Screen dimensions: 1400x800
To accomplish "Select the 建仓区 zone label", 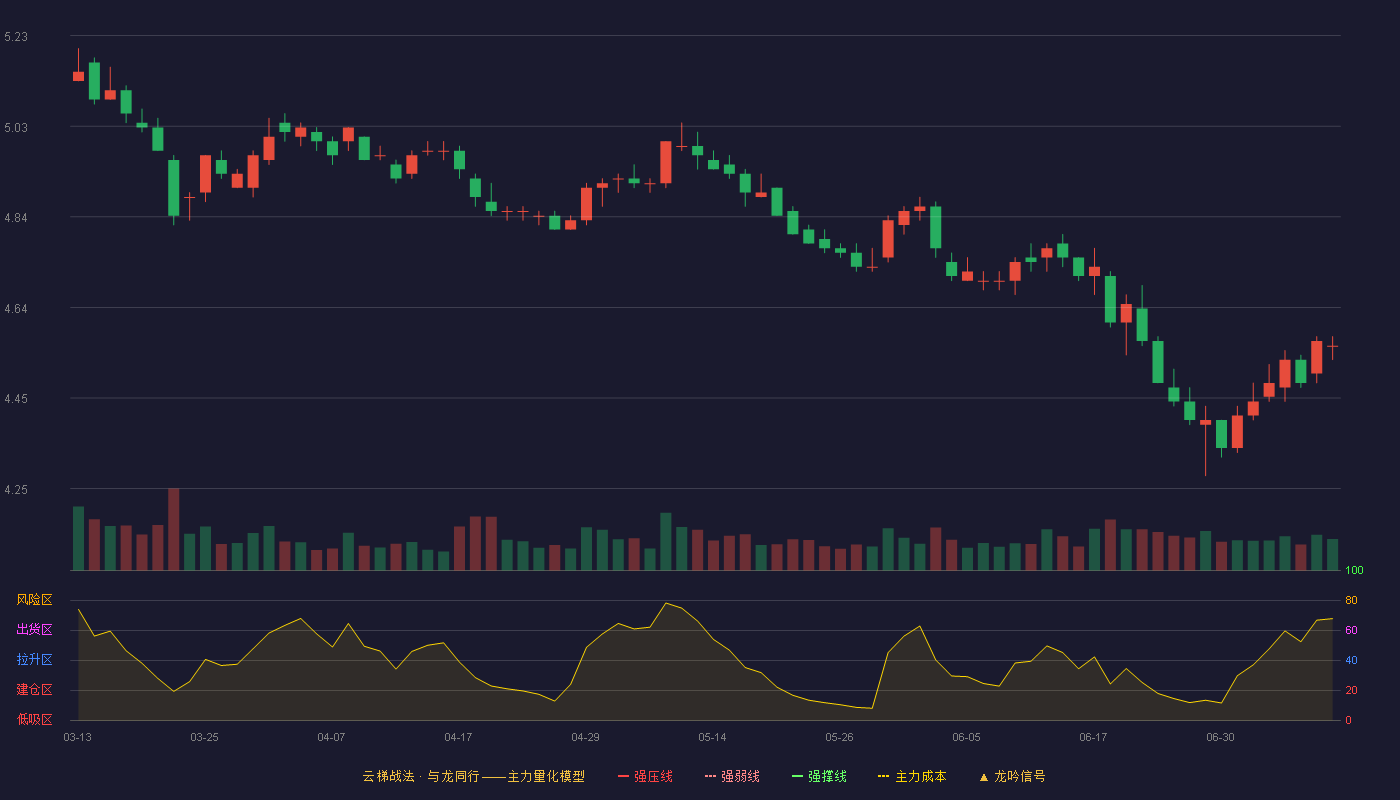I will (x=34, y=690).
